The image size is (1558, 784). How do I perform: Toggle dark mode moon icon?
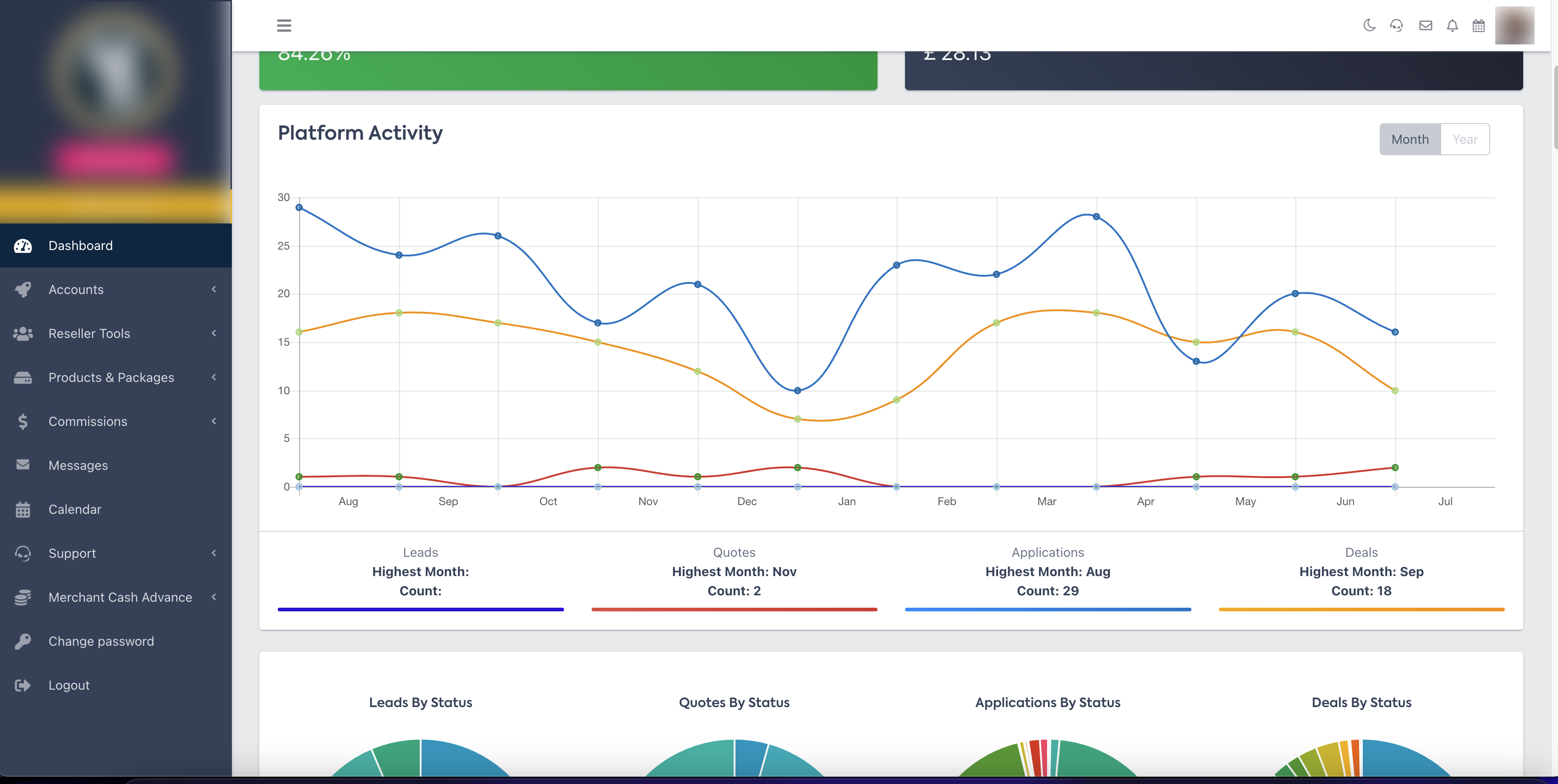[x=1369, y=25]
